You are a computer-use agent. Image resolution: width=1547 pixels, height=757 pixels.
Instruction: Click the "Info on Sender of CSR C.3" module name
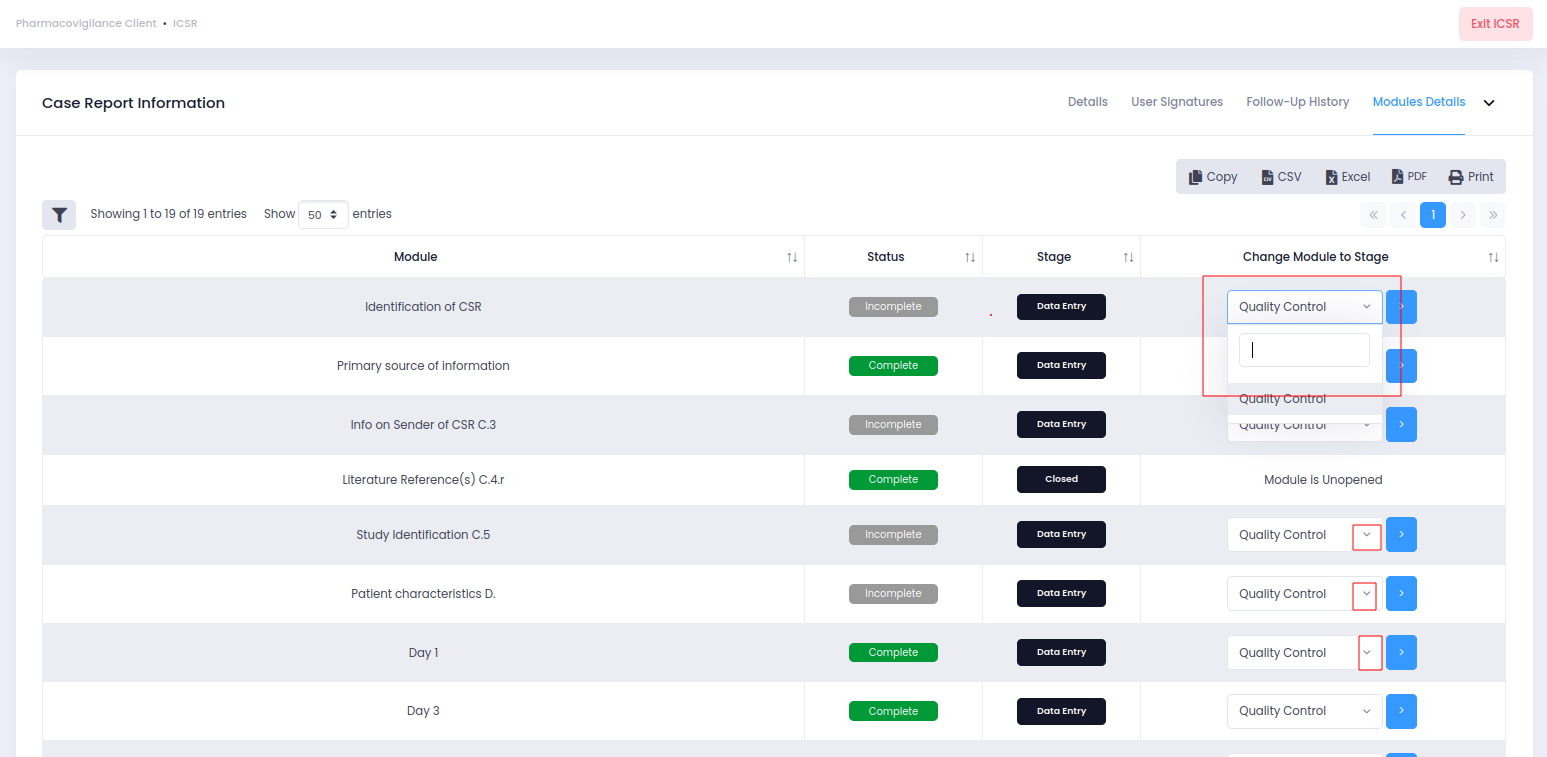423,425
